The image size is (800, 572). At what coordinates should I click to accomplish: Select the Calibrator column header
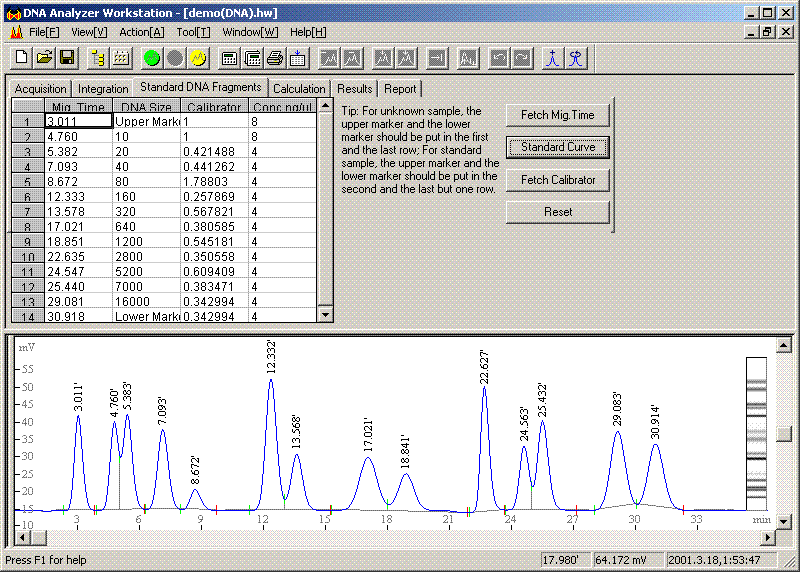click(214, 106)
